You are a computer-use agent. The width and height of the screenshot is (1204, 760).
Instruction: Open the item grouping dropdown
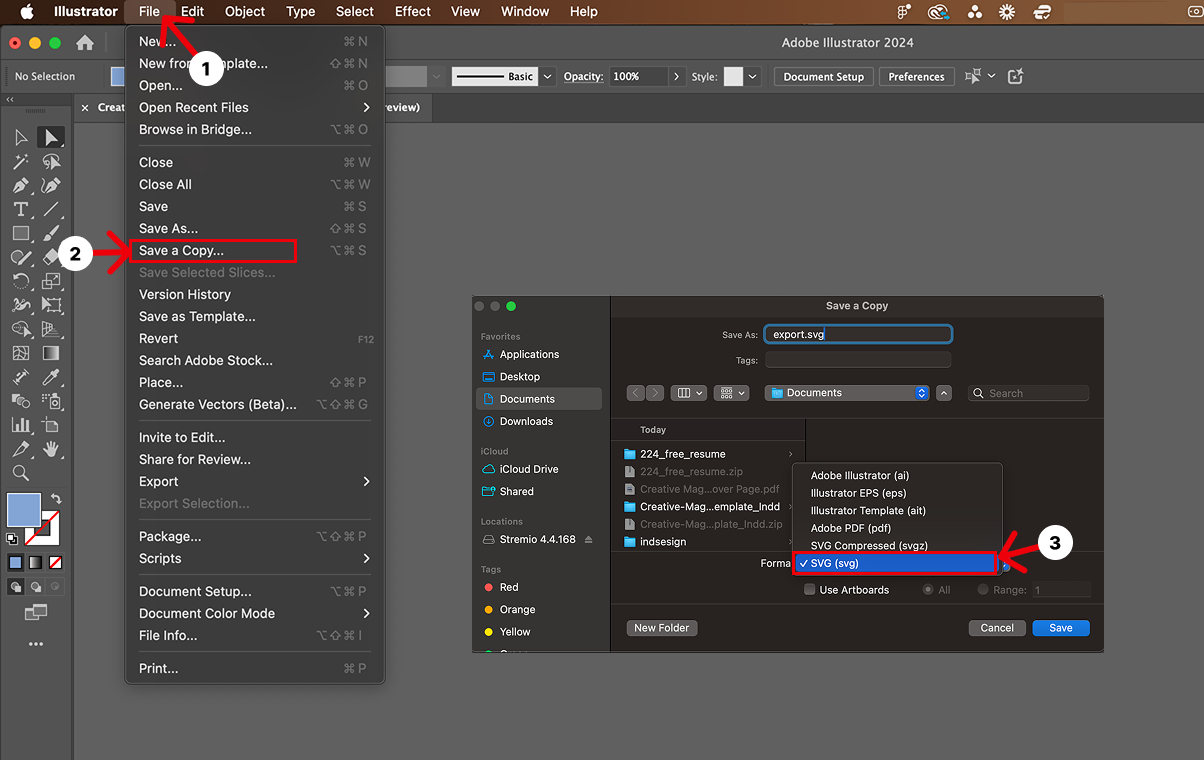pyautogui.click(x=731, y=393)
